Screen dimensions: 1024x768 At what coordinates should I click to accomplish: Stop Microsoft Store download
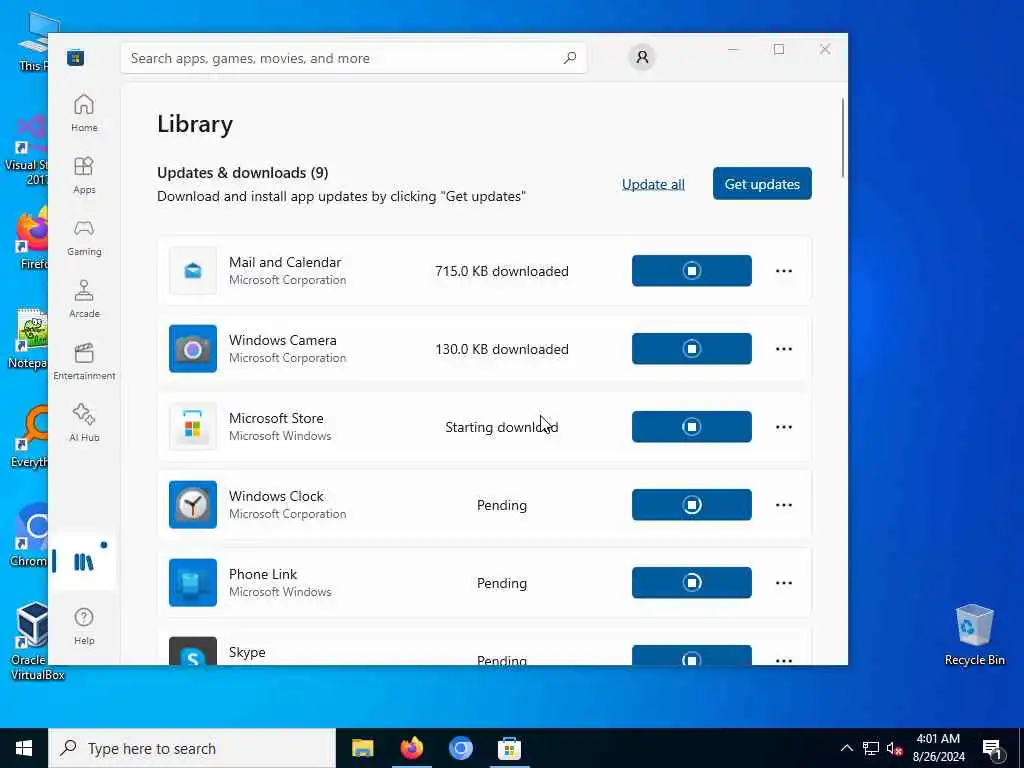(692, 426)
